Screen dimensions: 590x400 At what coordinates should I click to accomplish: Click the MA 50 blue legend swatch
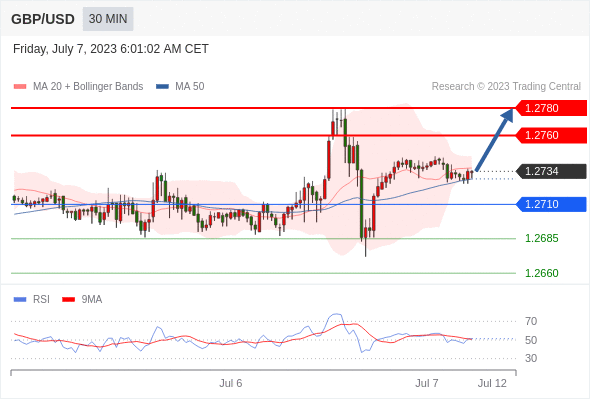click(162, 87)
